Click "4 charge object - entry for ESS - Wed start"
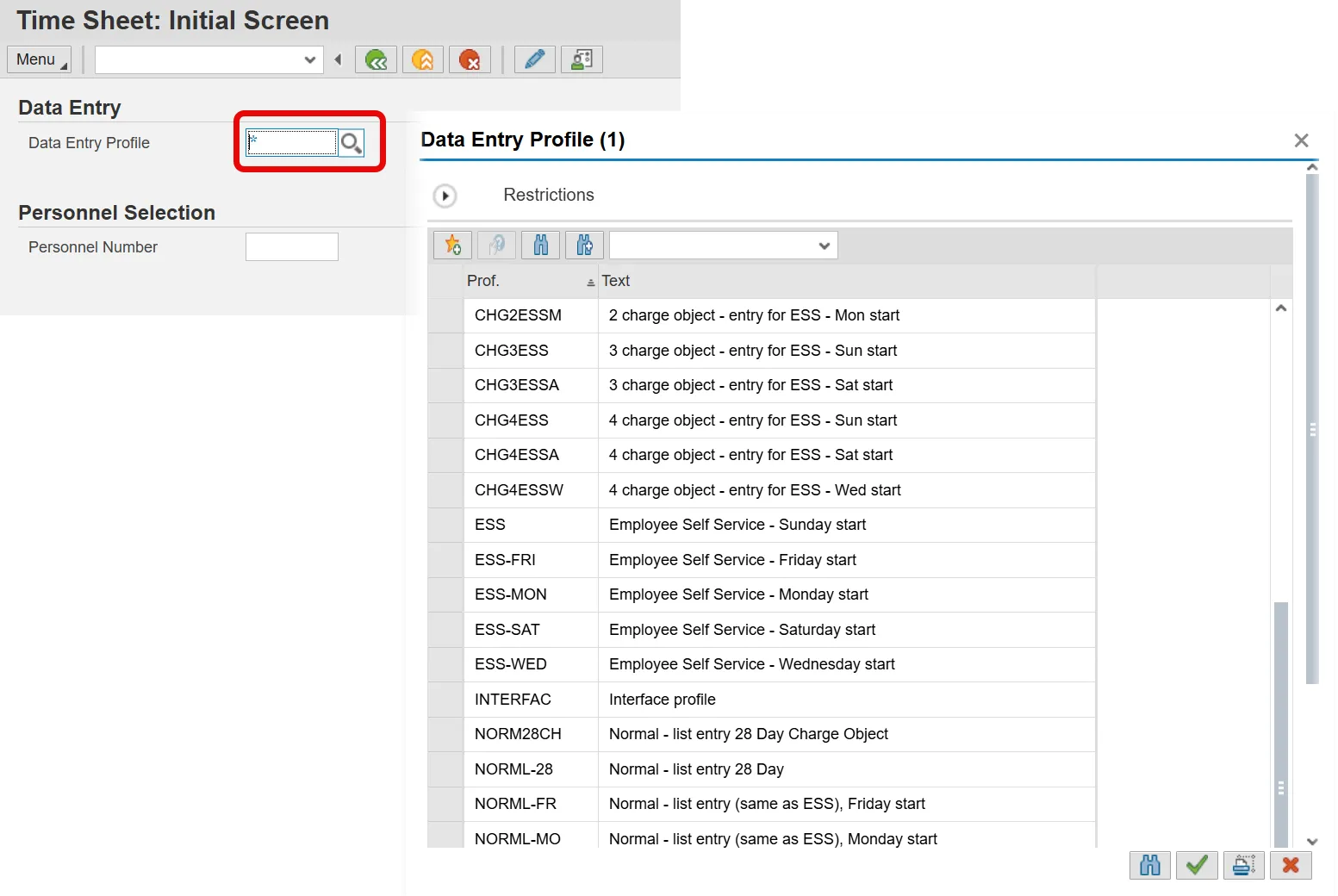 (x=755, y=490)
